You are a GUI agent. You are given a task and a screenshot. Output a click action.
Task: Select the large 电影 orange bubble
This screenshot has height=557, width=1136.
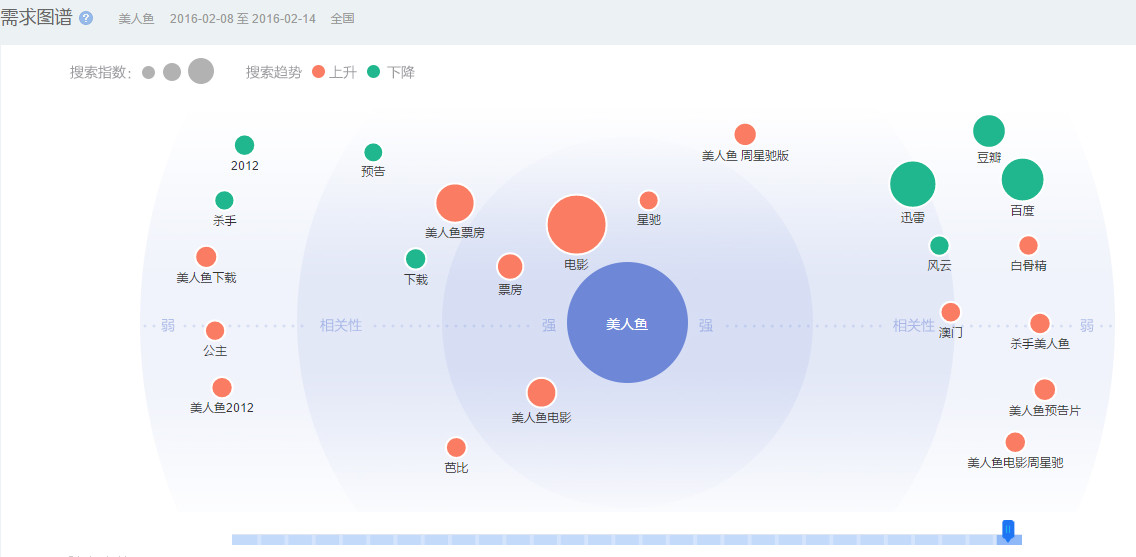click(576, 225)
